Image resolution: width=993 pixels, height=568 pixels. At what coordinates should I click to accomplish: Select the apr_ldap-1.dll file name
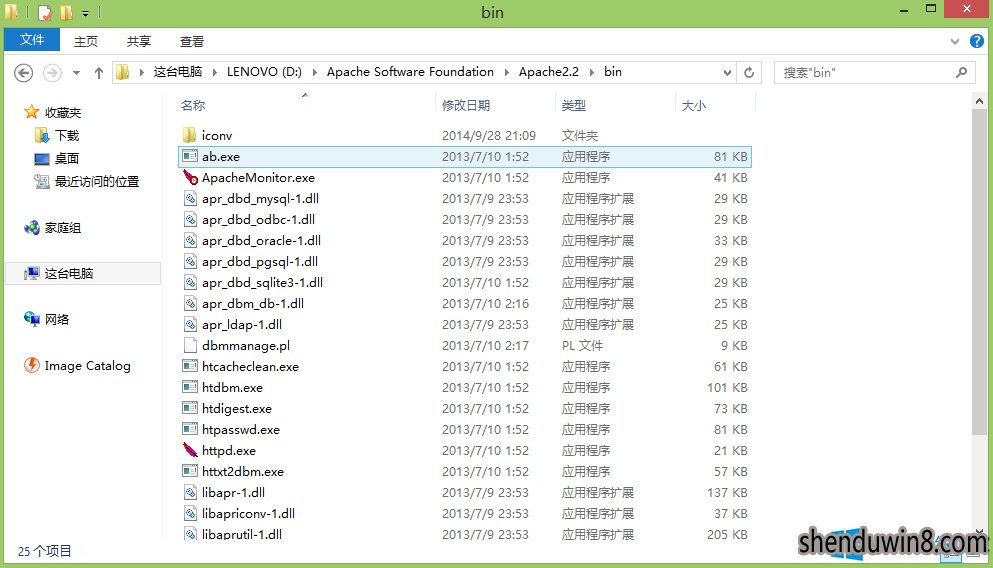[242, 324]
